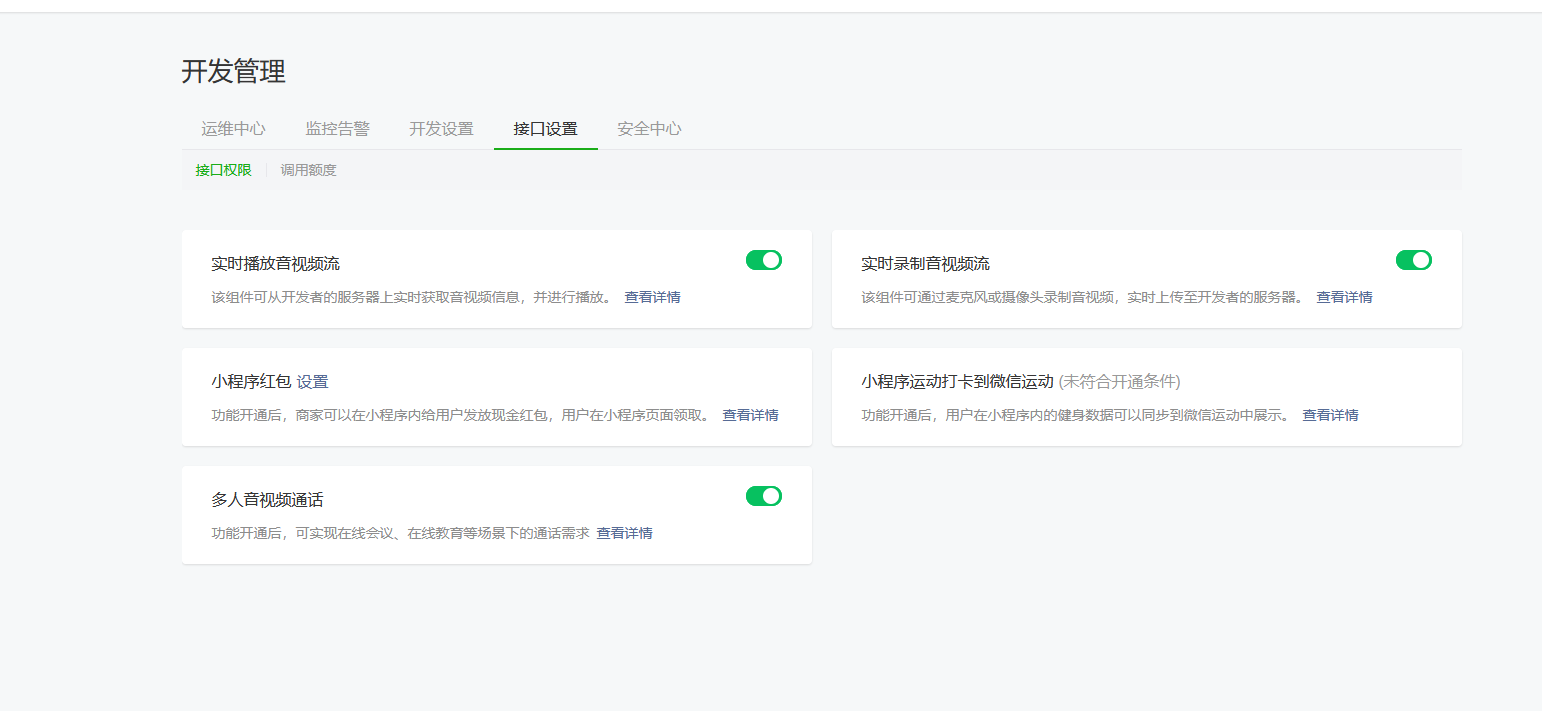This screenshot has height=711, width=1542.
Task: Click 查看详情 in the 多人音视频通话 card
Action: pos(624,533)
